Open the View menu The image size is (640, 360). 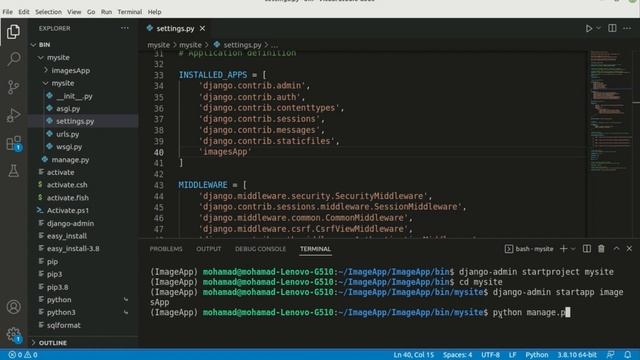coord(74,12)
